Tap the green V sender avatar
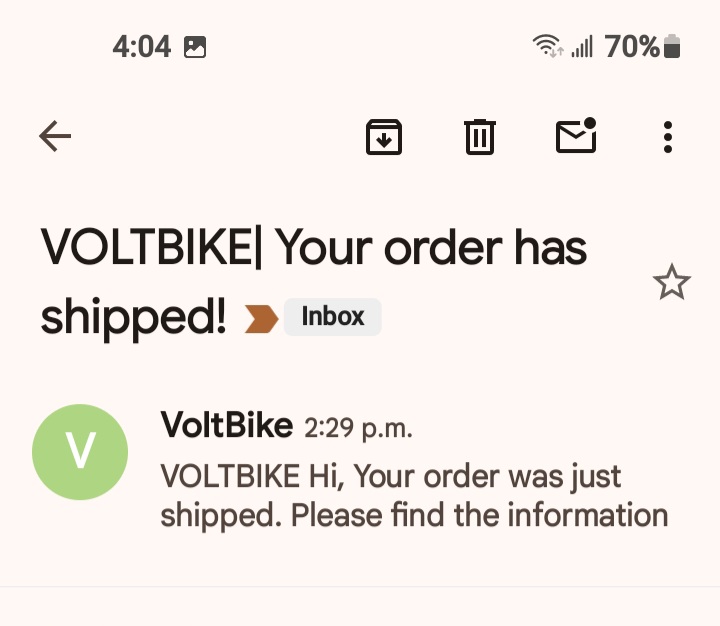 [80, 452]
